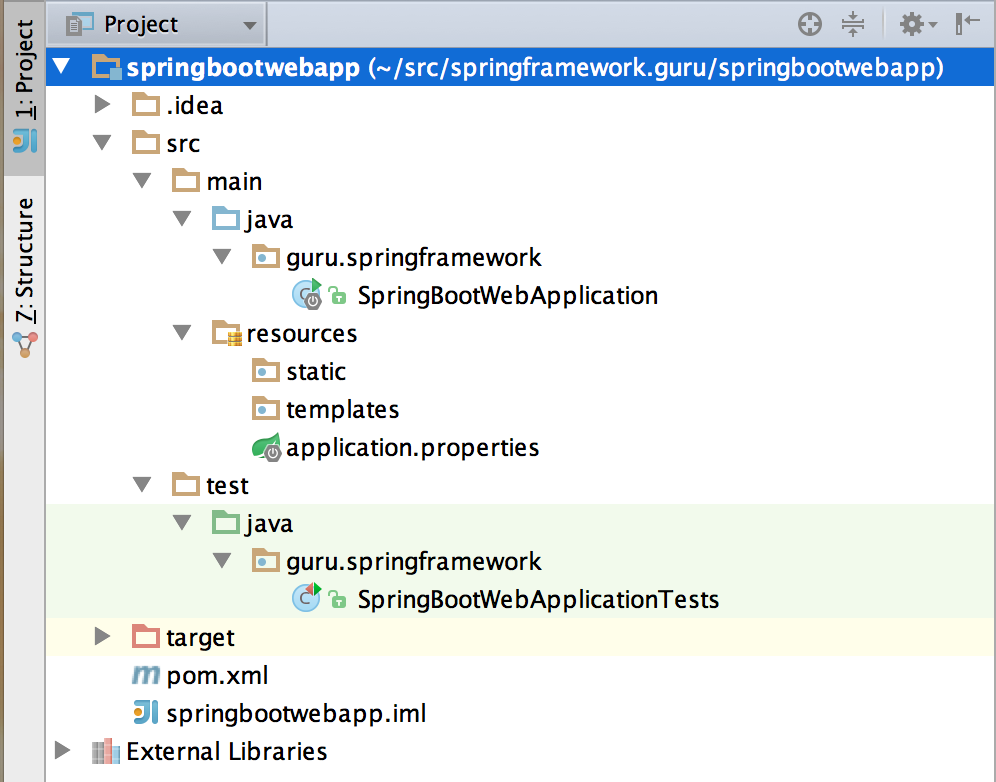This screenshot has width=996, height=782.
Task: Click the resources folder icon
Action: [x=226, y=333]
